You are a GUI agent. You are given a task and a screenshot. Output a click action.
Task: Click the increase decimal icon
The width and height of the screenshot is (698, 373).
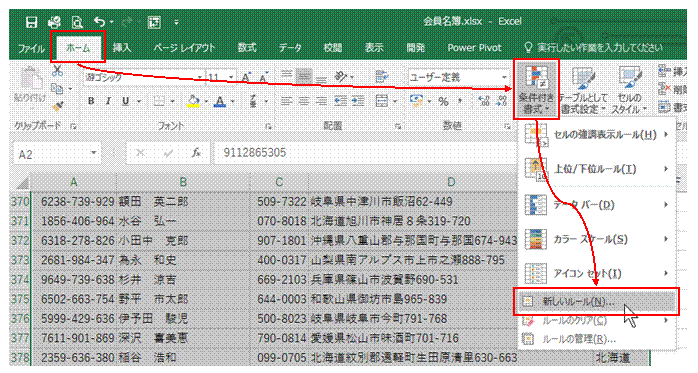pyautogui.click(x=484, y=101)
